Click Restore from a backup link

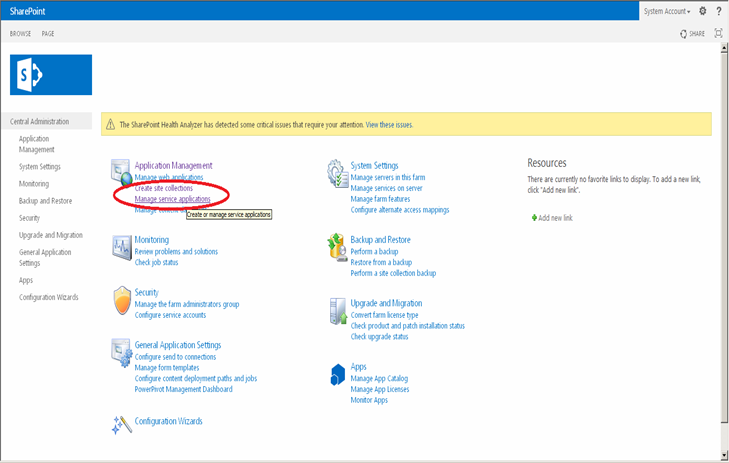[x=381, y=262]
